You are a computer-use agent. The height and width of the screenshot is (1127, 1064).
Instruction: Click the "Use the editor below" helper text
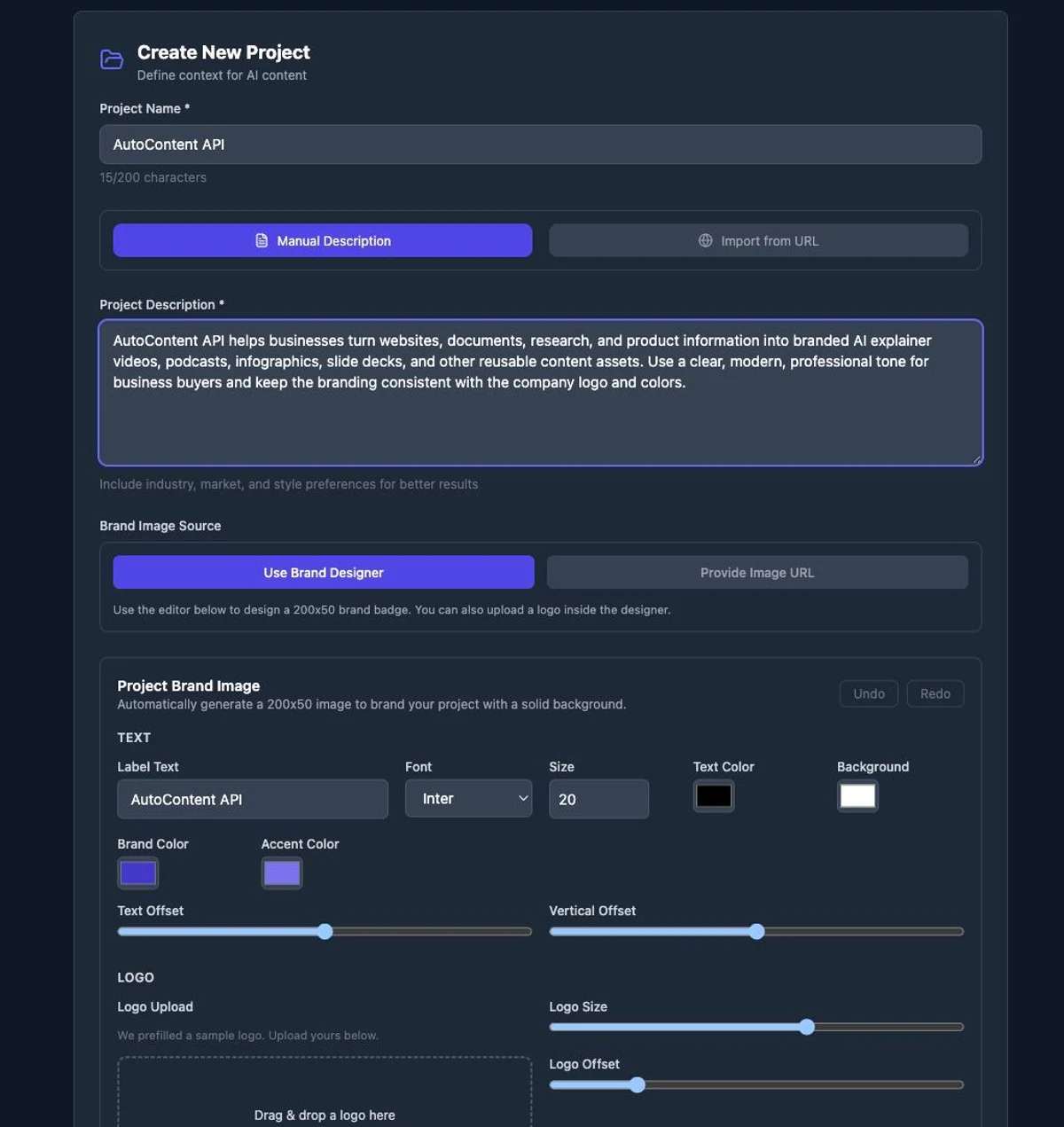click(x=392, y=610)
